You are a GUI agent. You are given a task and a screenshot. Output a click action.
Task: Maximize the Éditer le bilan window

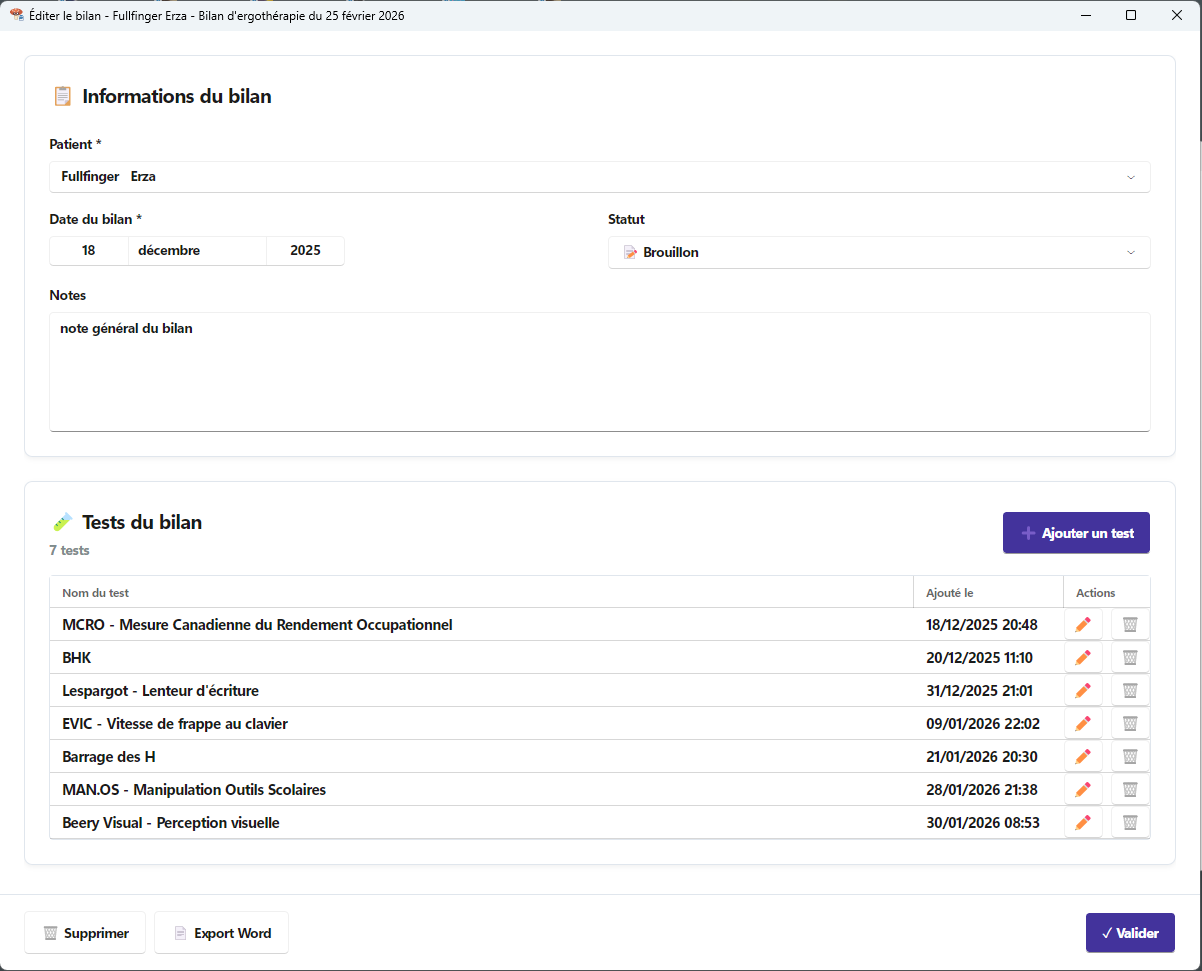(x=1131, y=15)
